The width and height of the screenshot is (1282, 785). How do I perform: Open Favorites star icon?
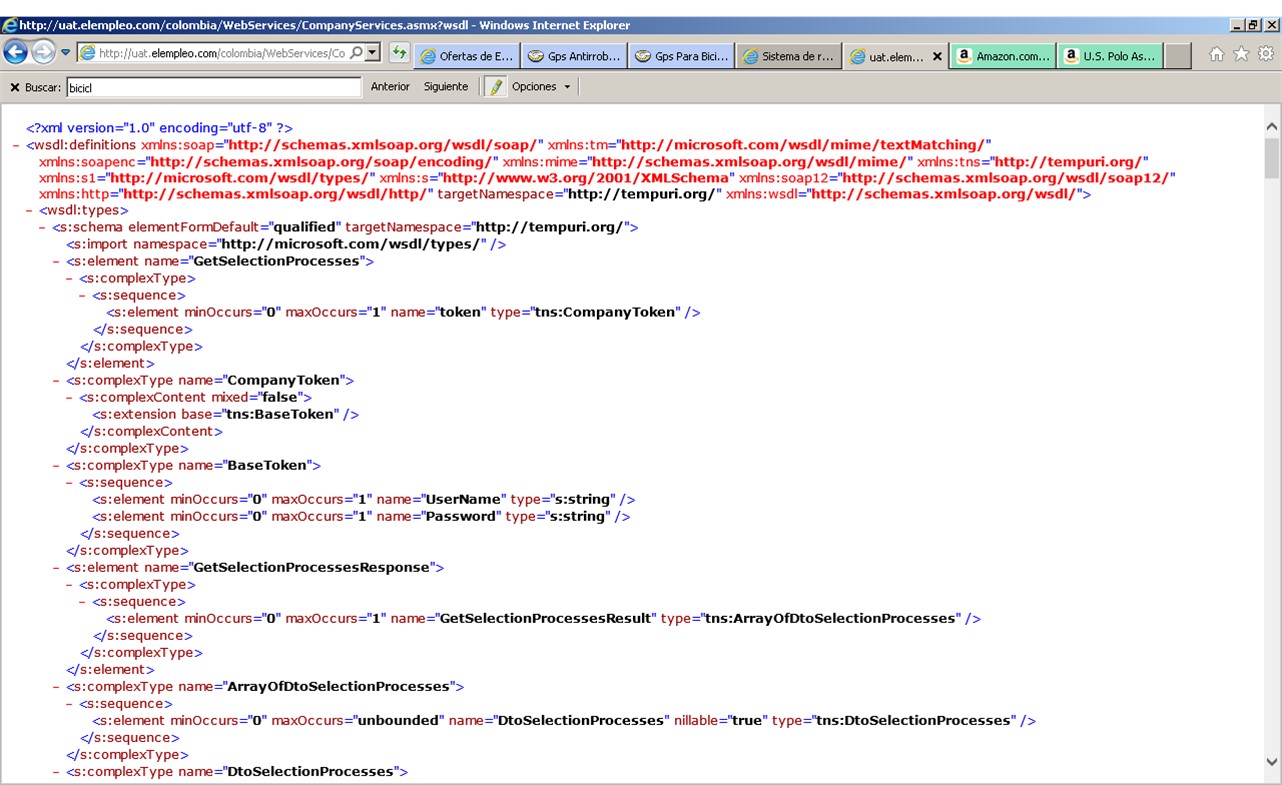tap(1241, 55)
